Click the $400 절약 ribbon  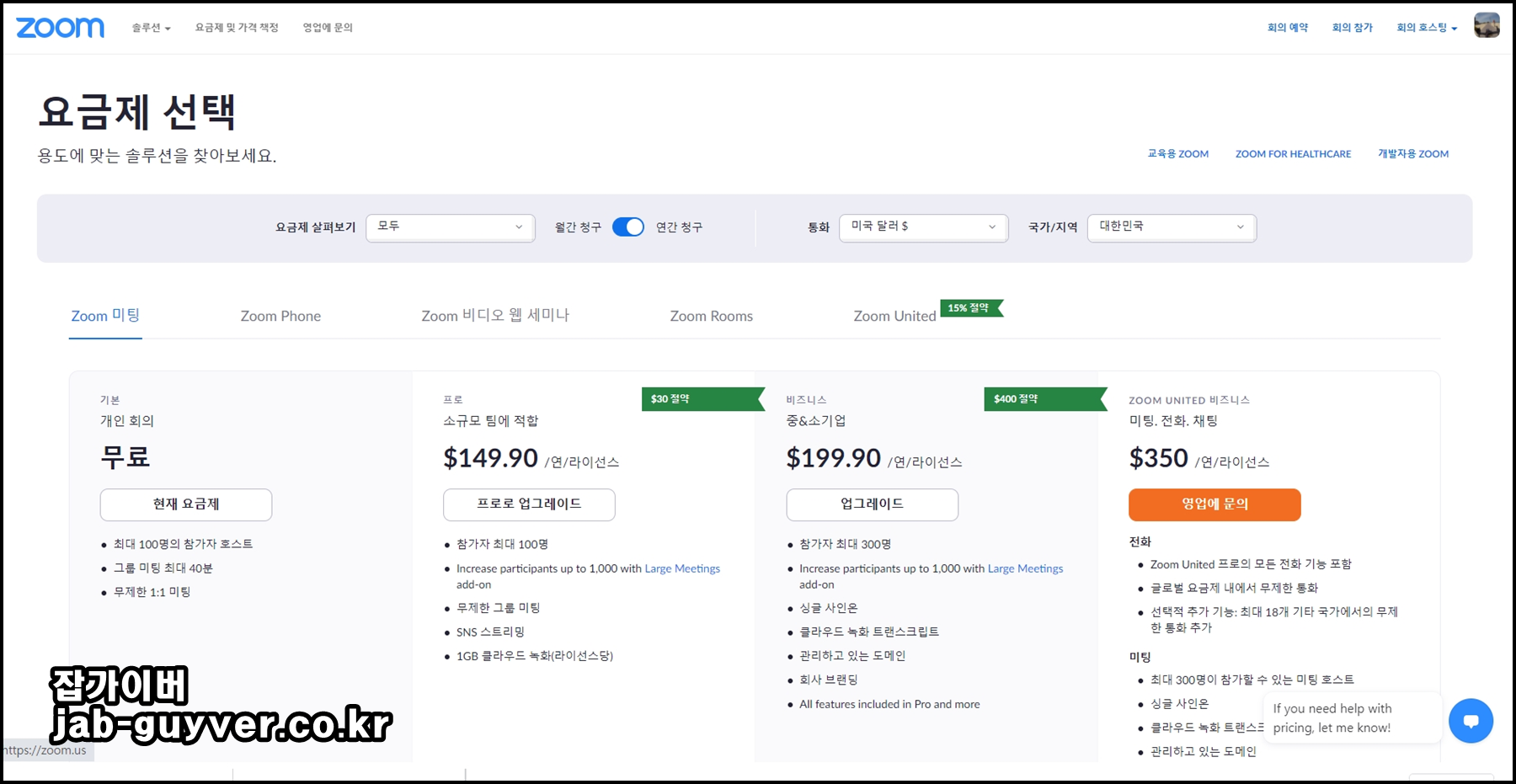point(1044,399)
